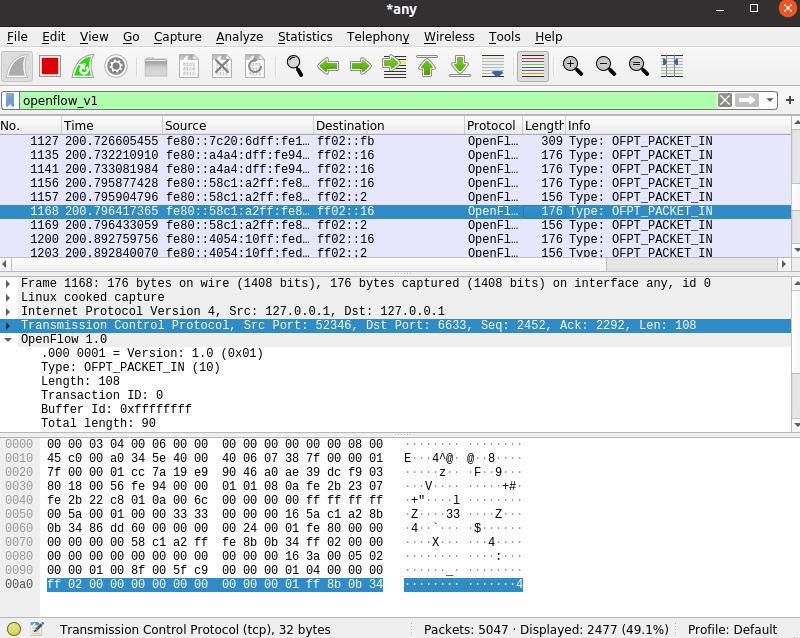This screenshot has height=638, width=800.
Task: Jump to the last packet
Action: tap(460, 66)
